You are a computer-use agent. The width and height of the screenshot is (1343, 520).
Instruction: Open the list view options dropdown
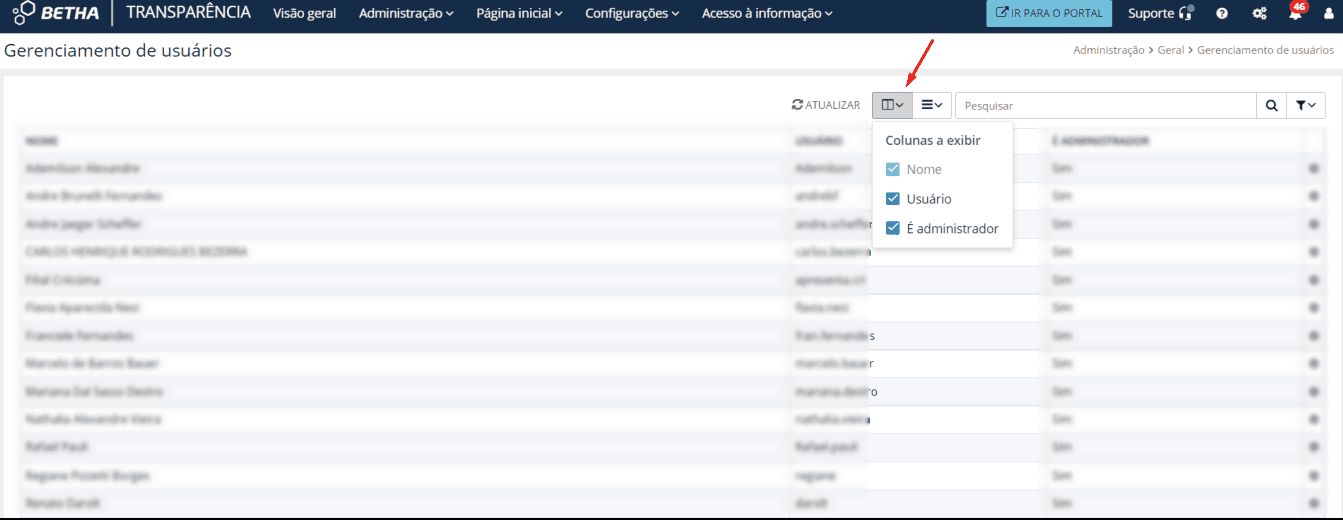coord(932,105)
